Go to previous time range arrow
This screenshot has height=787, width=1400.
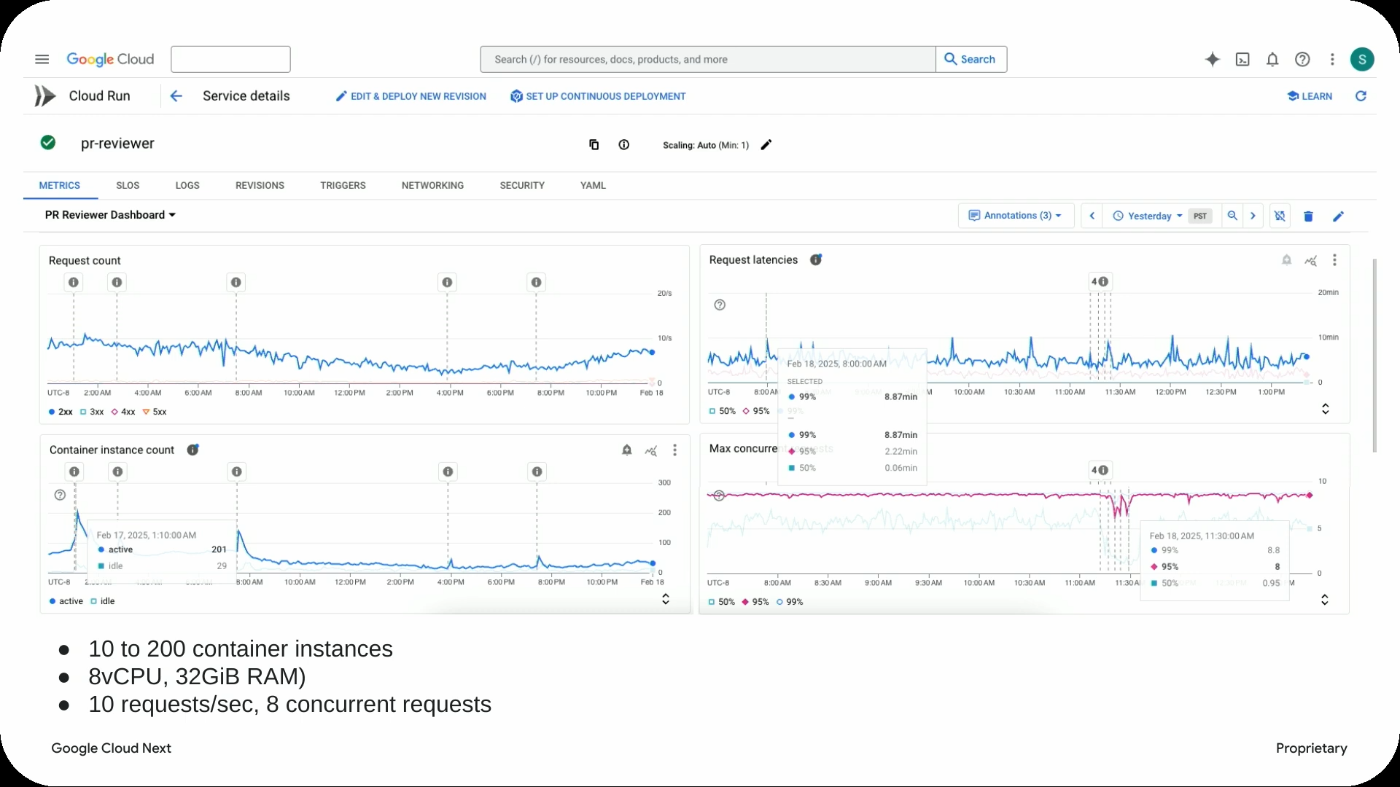(1092, 215)
